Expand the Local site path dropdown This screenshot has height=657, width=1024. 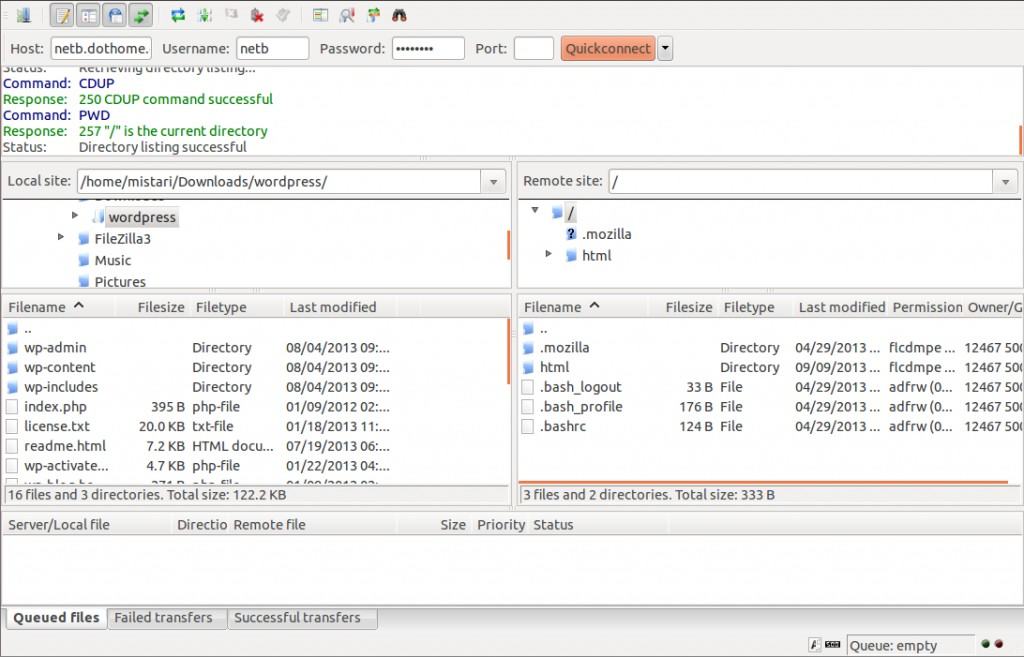coord(492,182)
